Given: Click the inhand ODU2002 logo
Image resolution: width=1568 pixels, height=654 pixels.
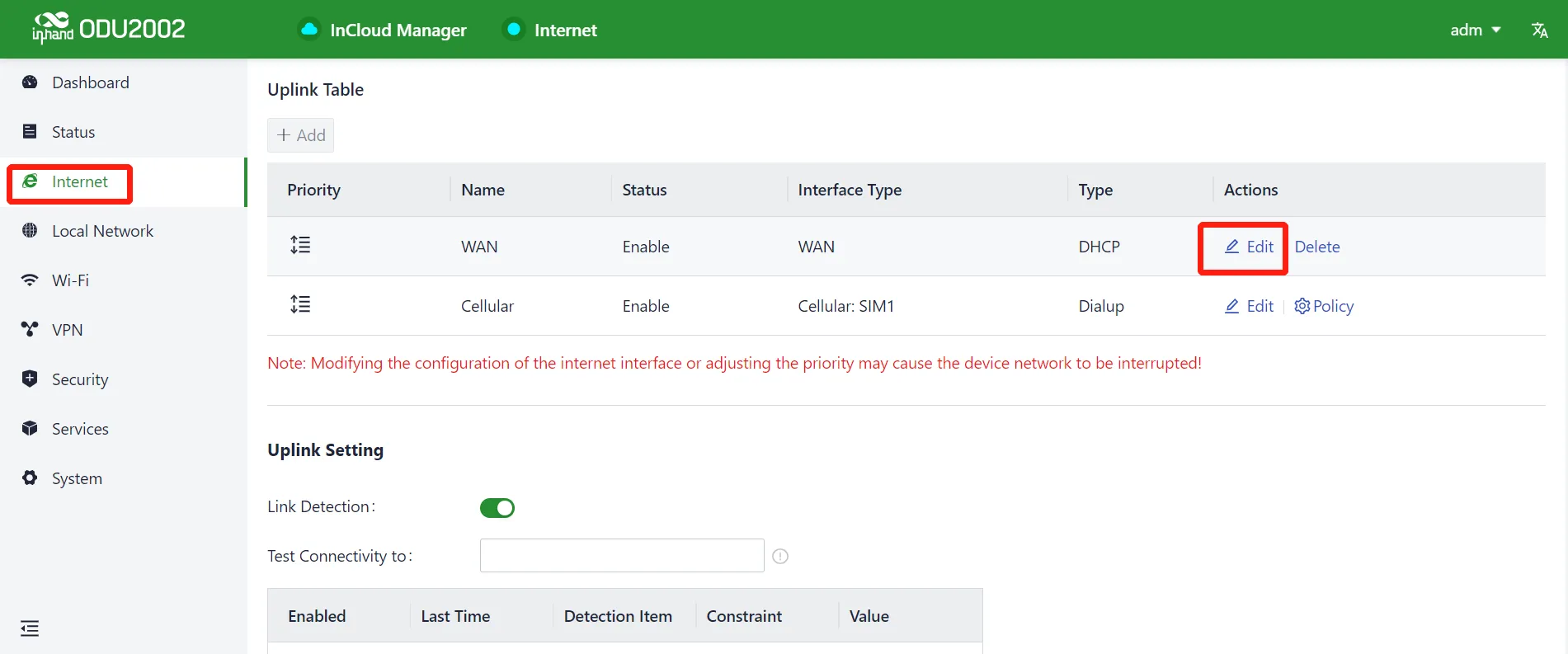Looking at the screenshot, I should pos(108,29).
